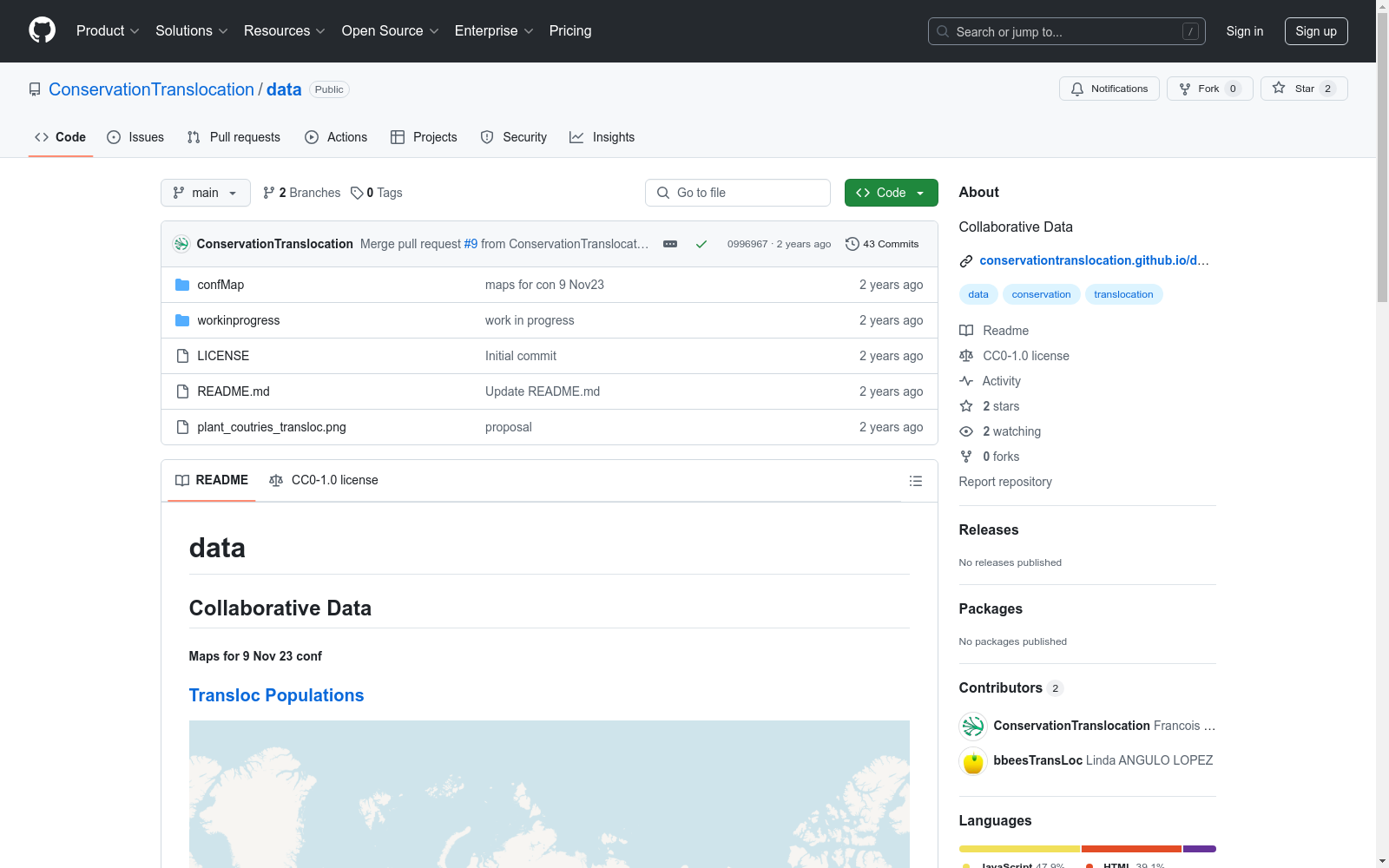
Task: Click the Fork repository button
Action: coord(1210,89)
